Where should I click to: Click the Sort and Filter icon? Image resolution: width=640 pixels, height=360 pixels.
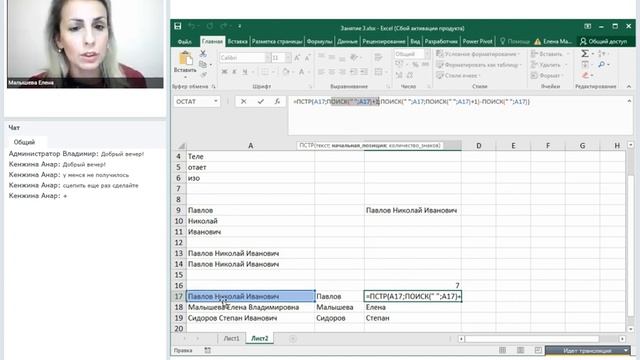(602, 54)
